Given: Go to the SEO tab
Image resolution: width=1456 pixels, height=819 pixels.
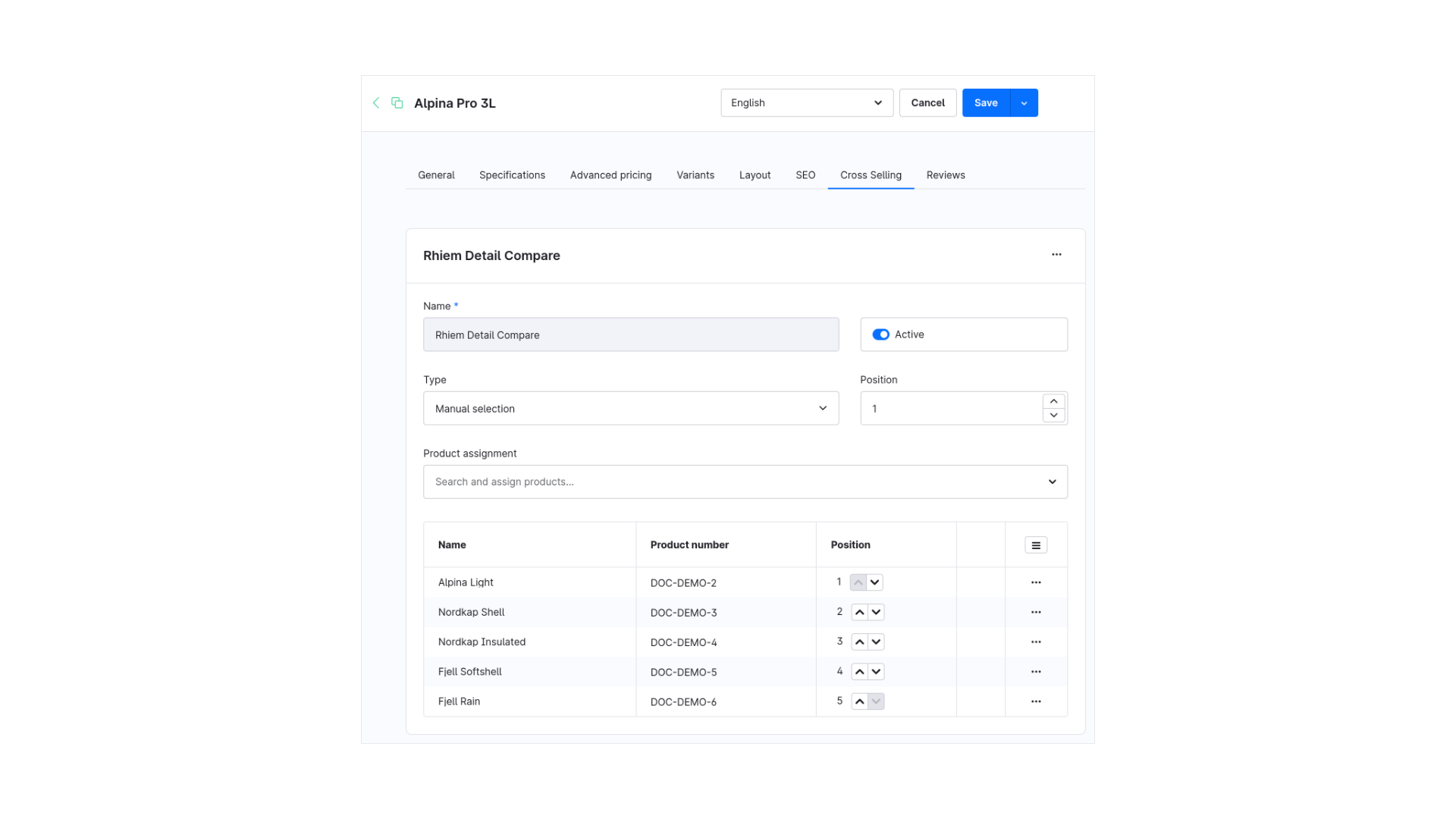Looking at the screenshot, I should [x=805, y=175].
